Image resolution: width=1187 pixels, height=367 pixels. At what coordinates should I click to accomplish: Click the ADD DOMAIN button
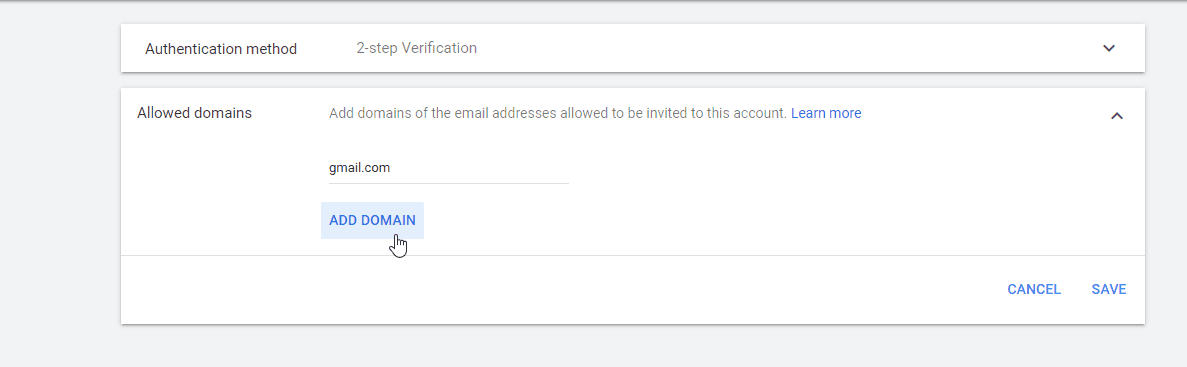pyautogui.click(x=372, y=220)
